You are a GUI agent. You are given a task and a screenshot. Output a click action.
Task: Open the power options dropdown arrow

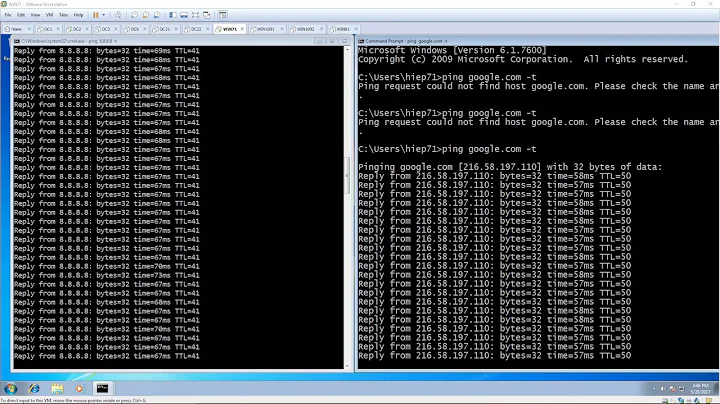[104, 15]
